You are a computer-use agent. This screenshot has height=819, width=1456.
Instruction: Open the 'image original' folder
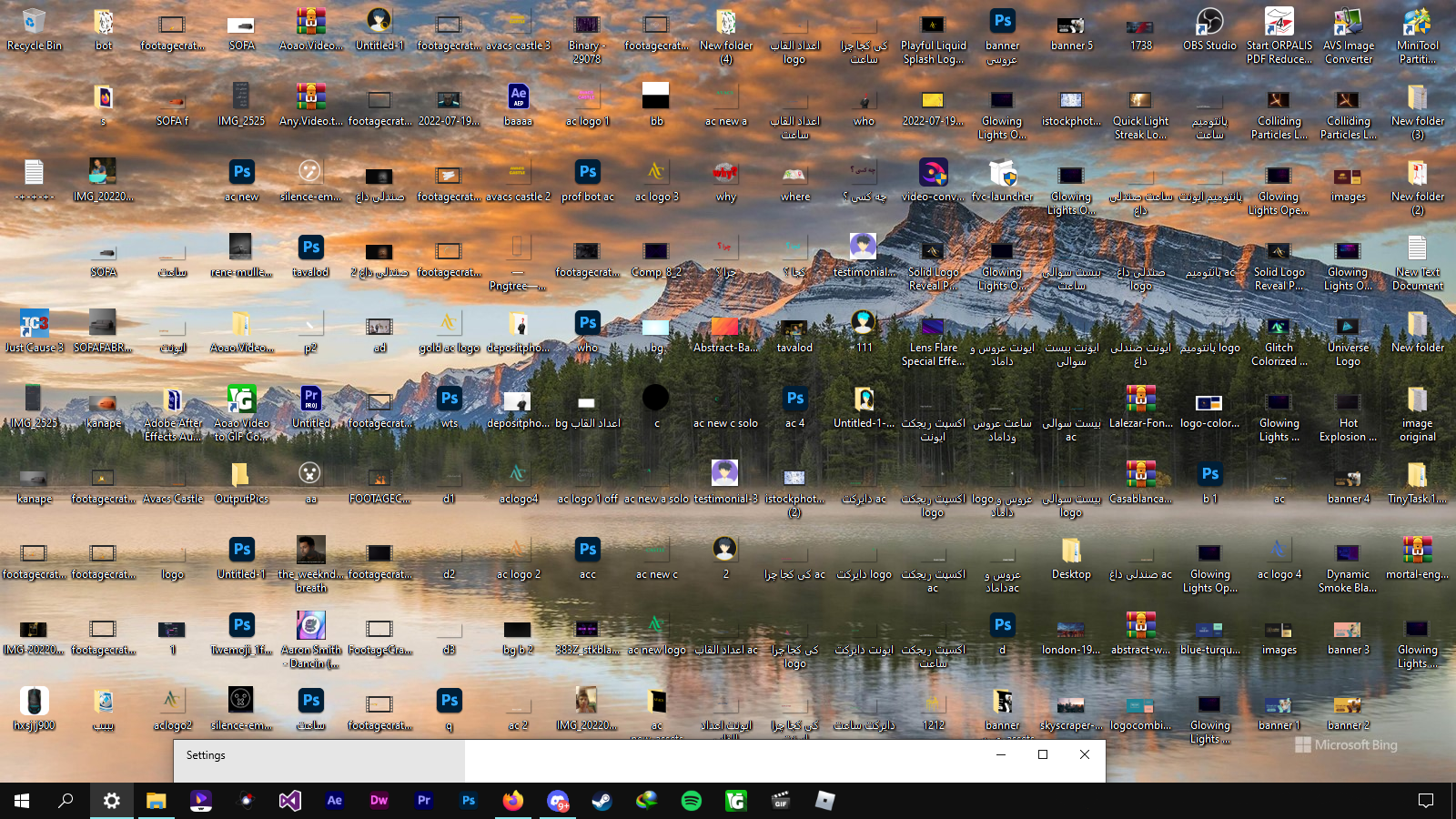1418,413
